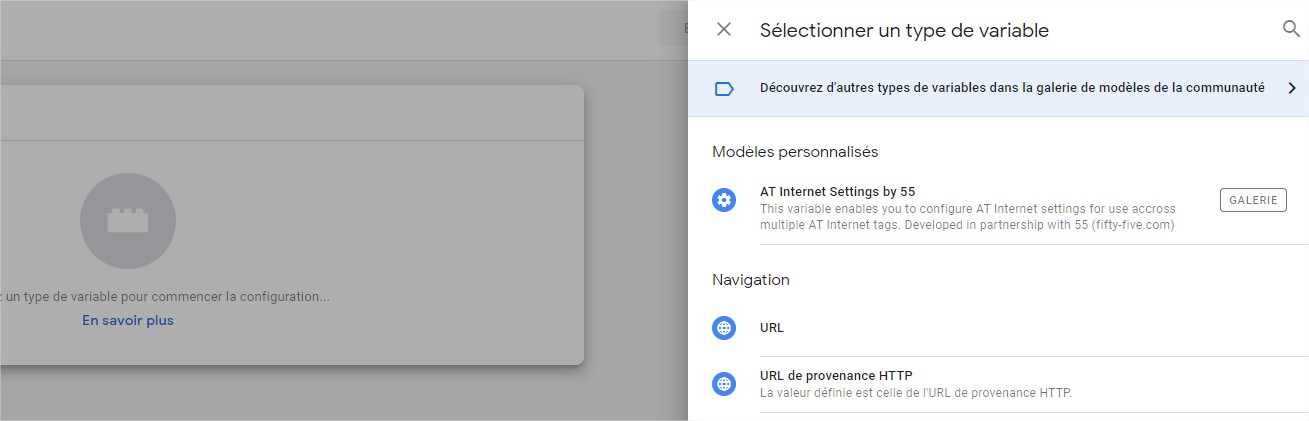Choose the URL variable type
Image resolution: width=1309 pixels, height=421 pixels.
click(x=772, y=328)
